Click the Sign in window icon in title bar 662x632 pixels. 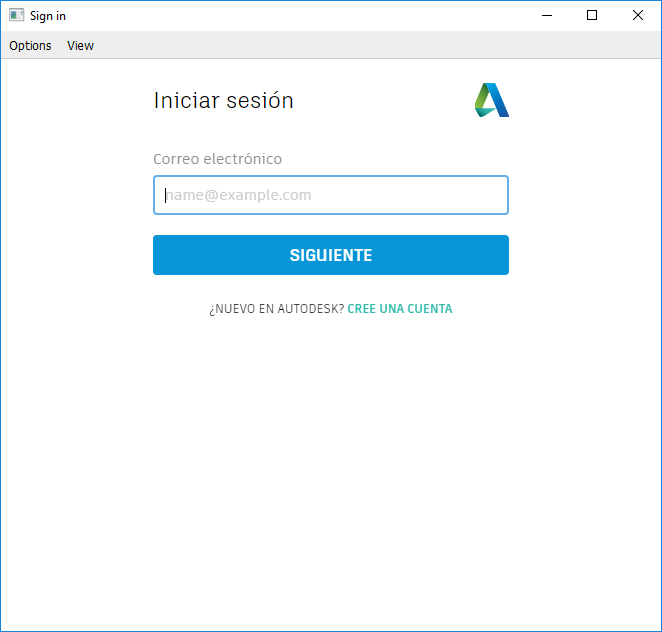(x=16, y=15)
